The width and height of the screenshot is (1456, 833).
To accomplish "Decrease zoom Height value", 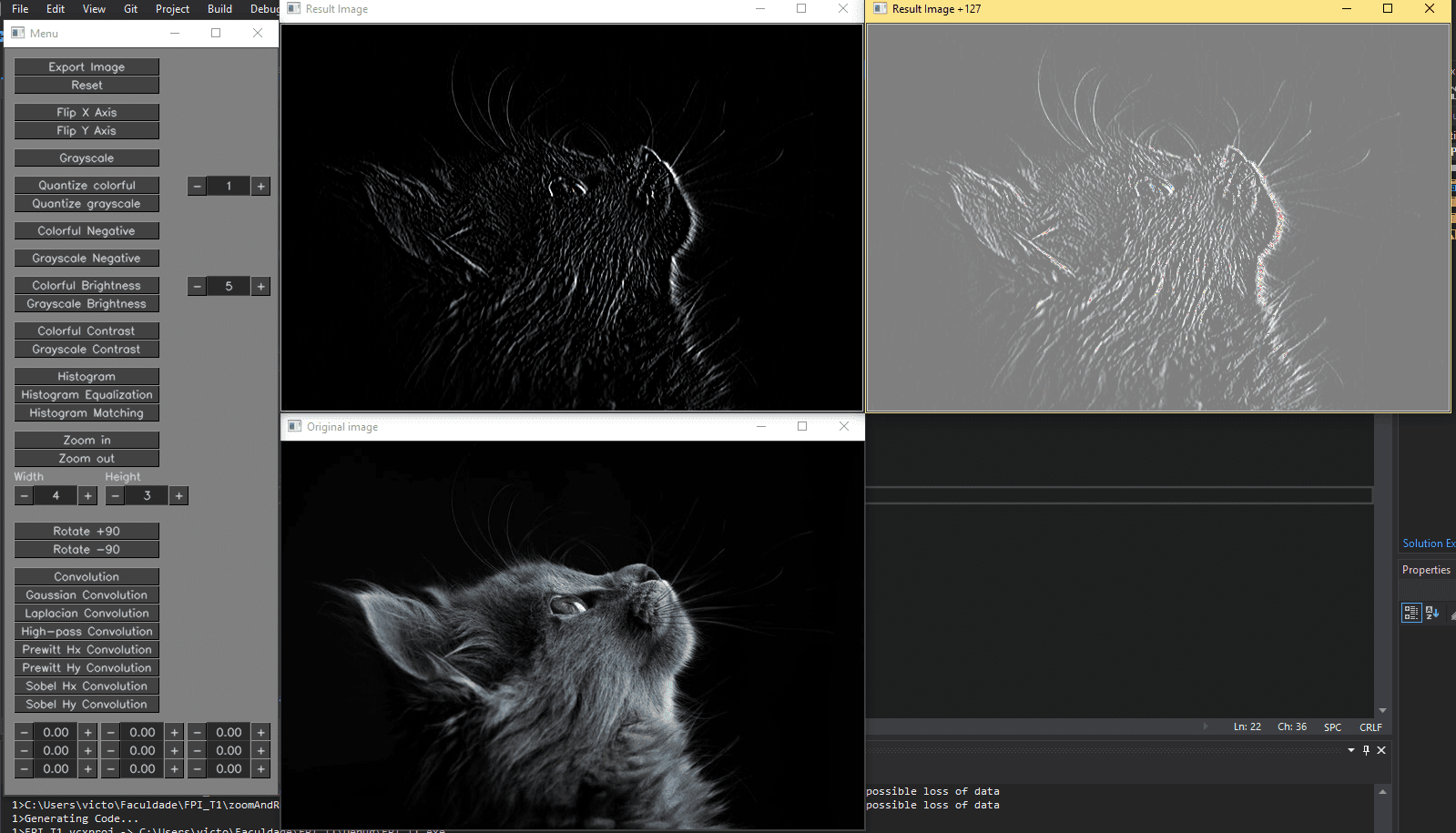I will pos(115,495).
